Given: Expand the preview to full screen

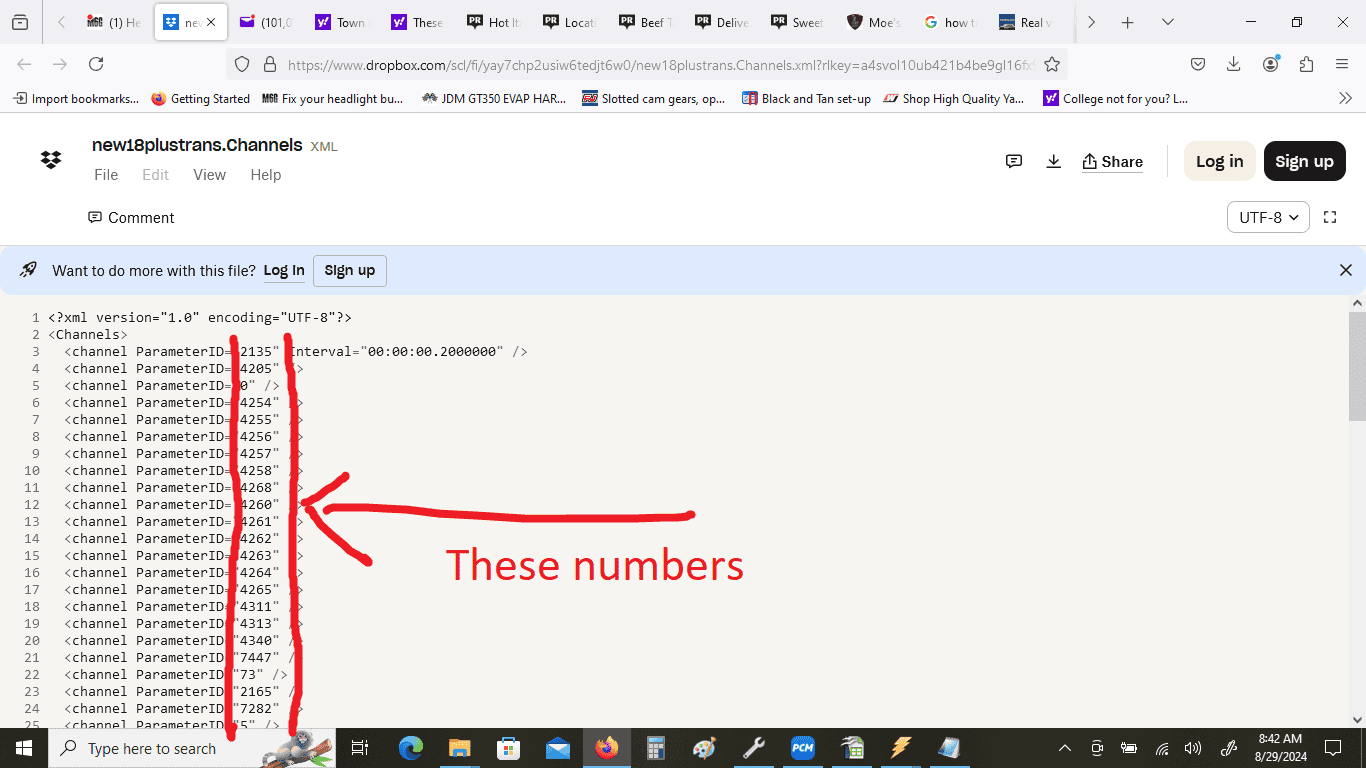Looking at the screenshot, I should coord(1330,217).
